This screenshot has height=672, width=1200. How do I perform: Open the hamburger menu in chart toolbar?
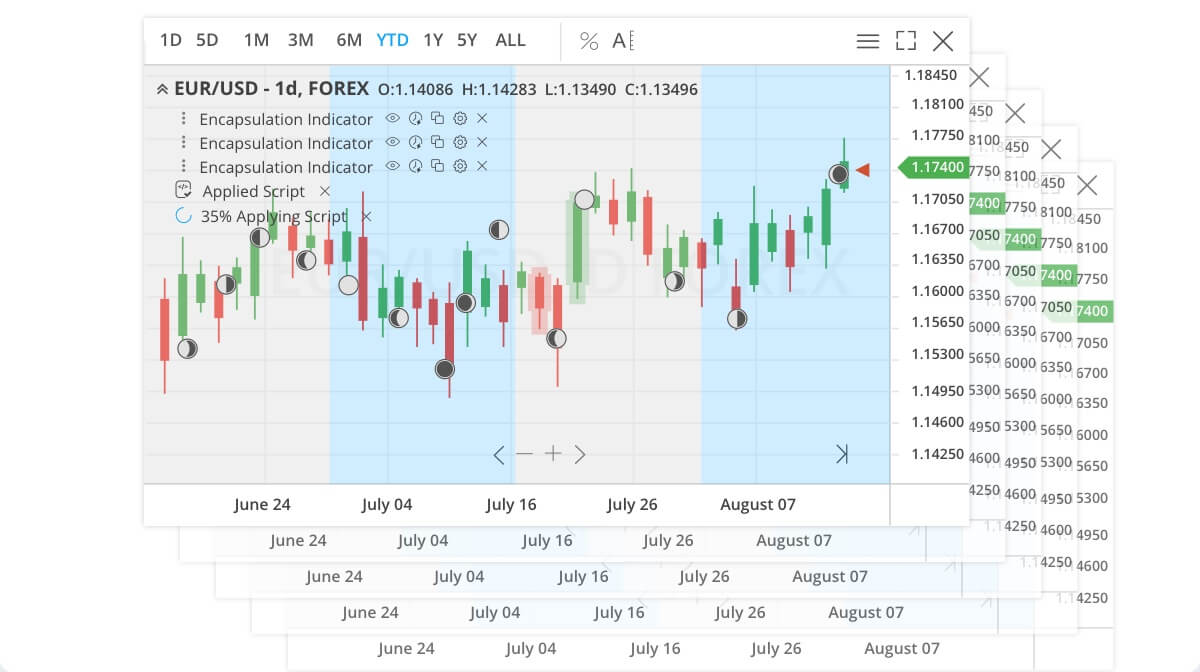(x=867, y=41)
